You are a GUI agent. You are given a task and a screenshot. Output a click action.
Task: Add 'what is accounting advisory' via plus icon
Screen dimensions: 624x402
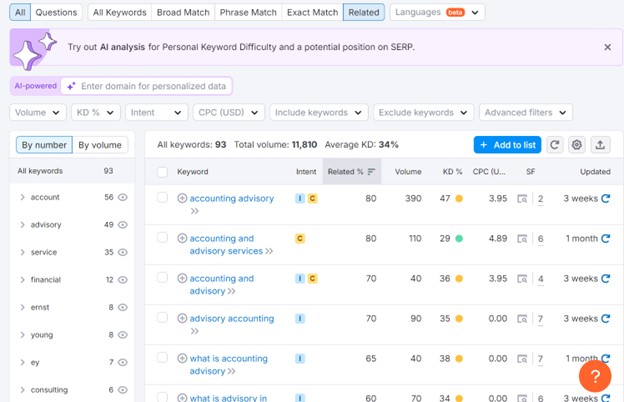tap(182, 358)
